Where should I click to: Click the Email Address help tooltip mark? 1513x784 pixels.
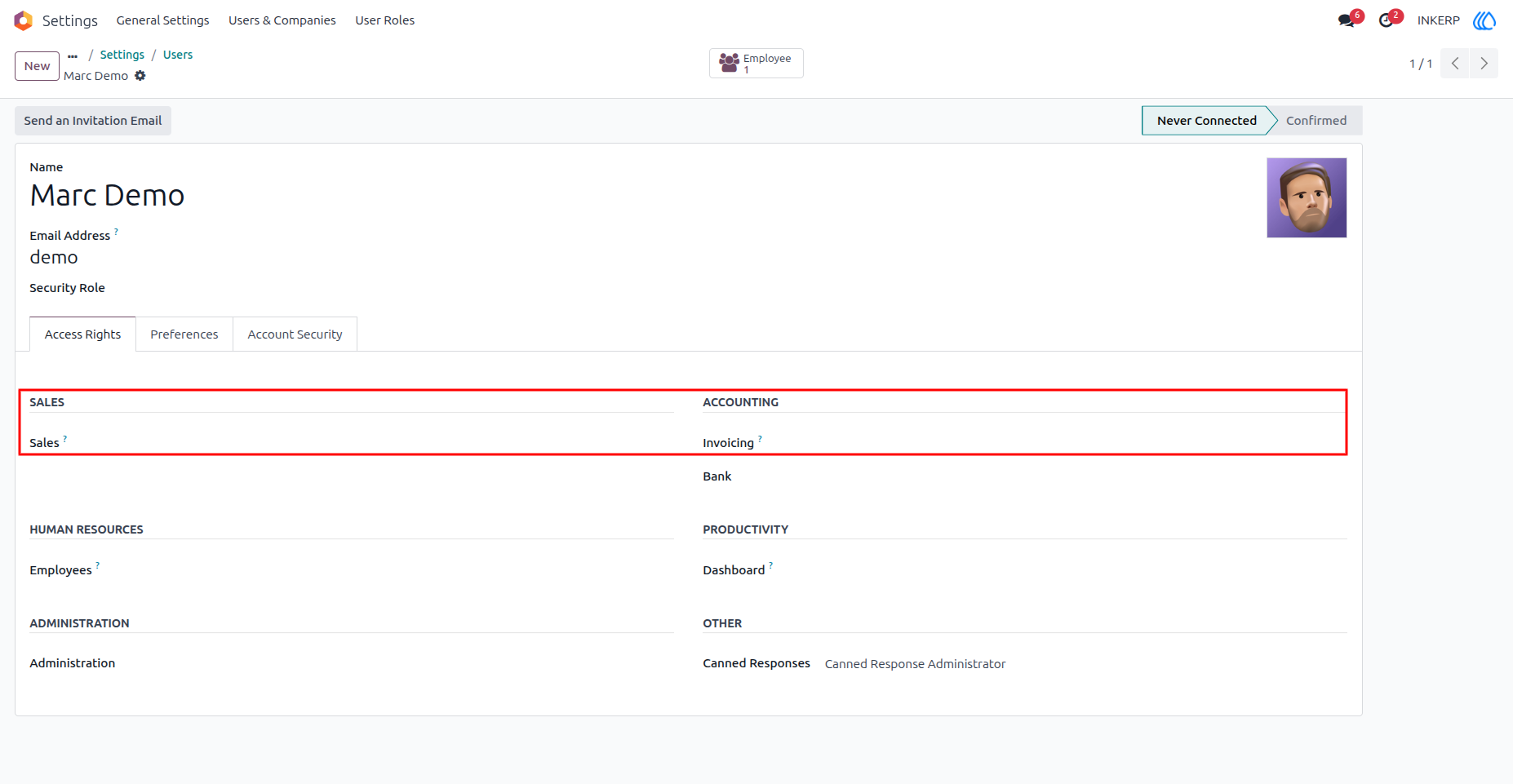coord(116,232)
